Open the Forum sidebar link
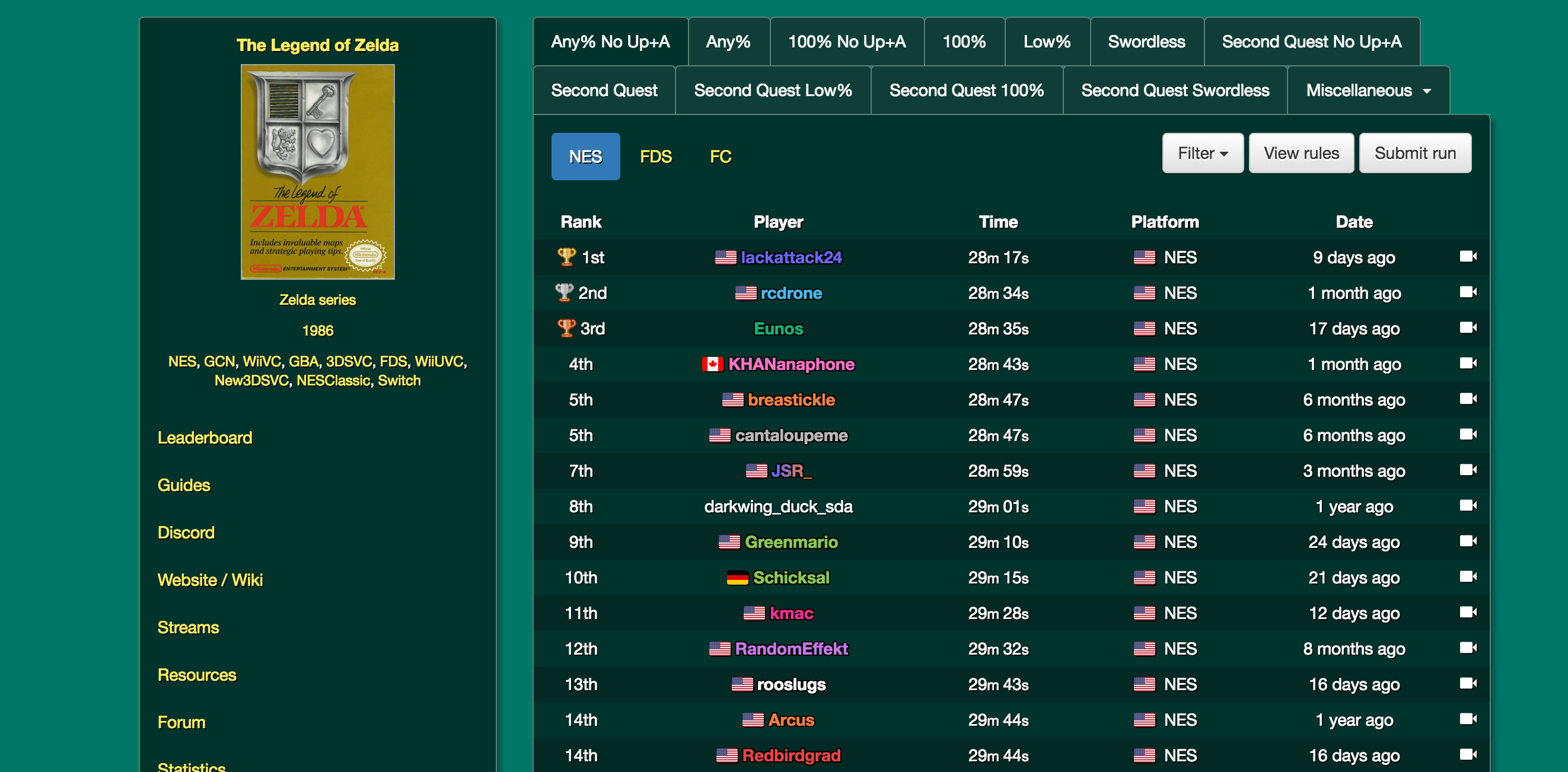 [x=181, y=722]
